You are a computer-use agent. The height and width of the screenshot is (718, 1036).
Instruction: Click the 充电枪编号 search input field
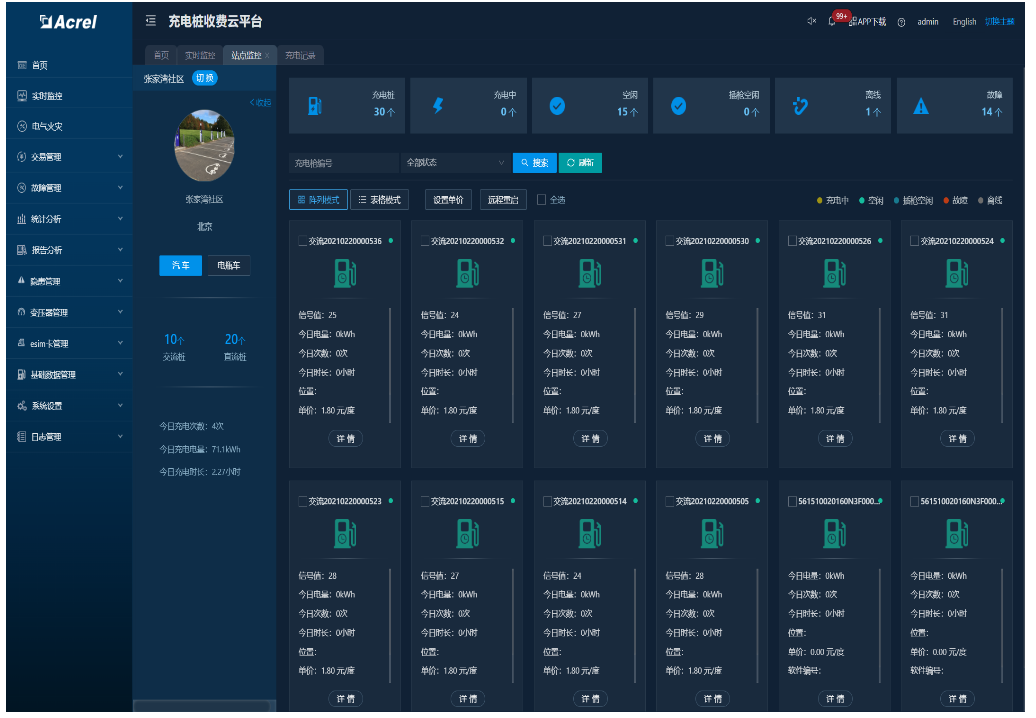tap(343, 162)
